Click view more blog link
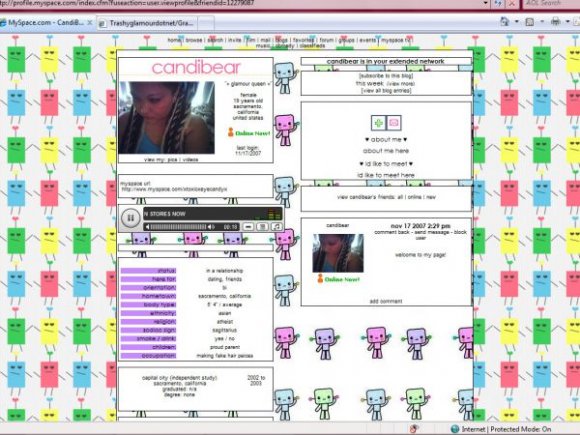Viewport: 580px width, 435px height. coord(401,84)
